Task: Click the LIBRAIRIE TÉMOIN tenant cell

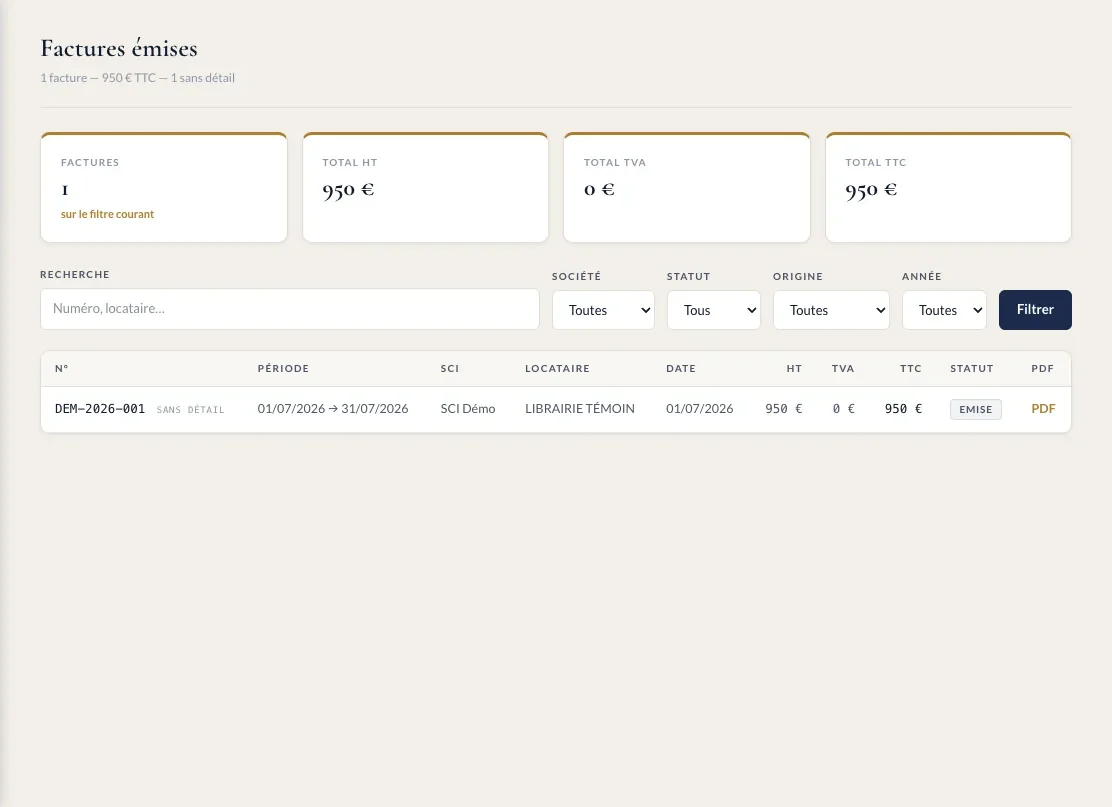Action: (x=579, y=408)
